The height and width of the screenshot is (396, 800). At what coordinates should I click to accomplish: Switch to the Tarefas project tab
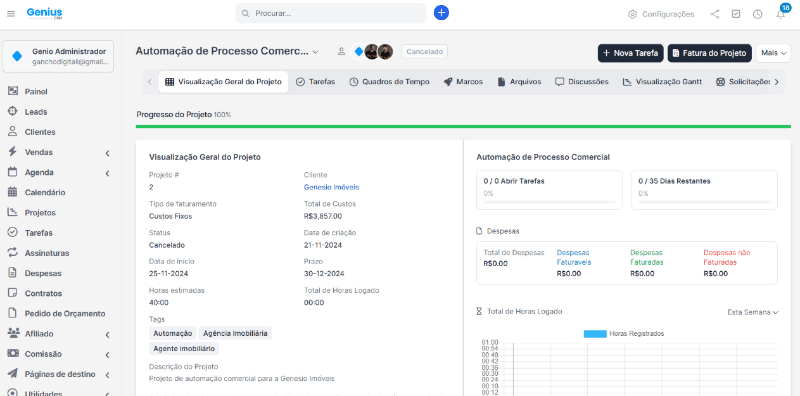click(x=316, y=82)
